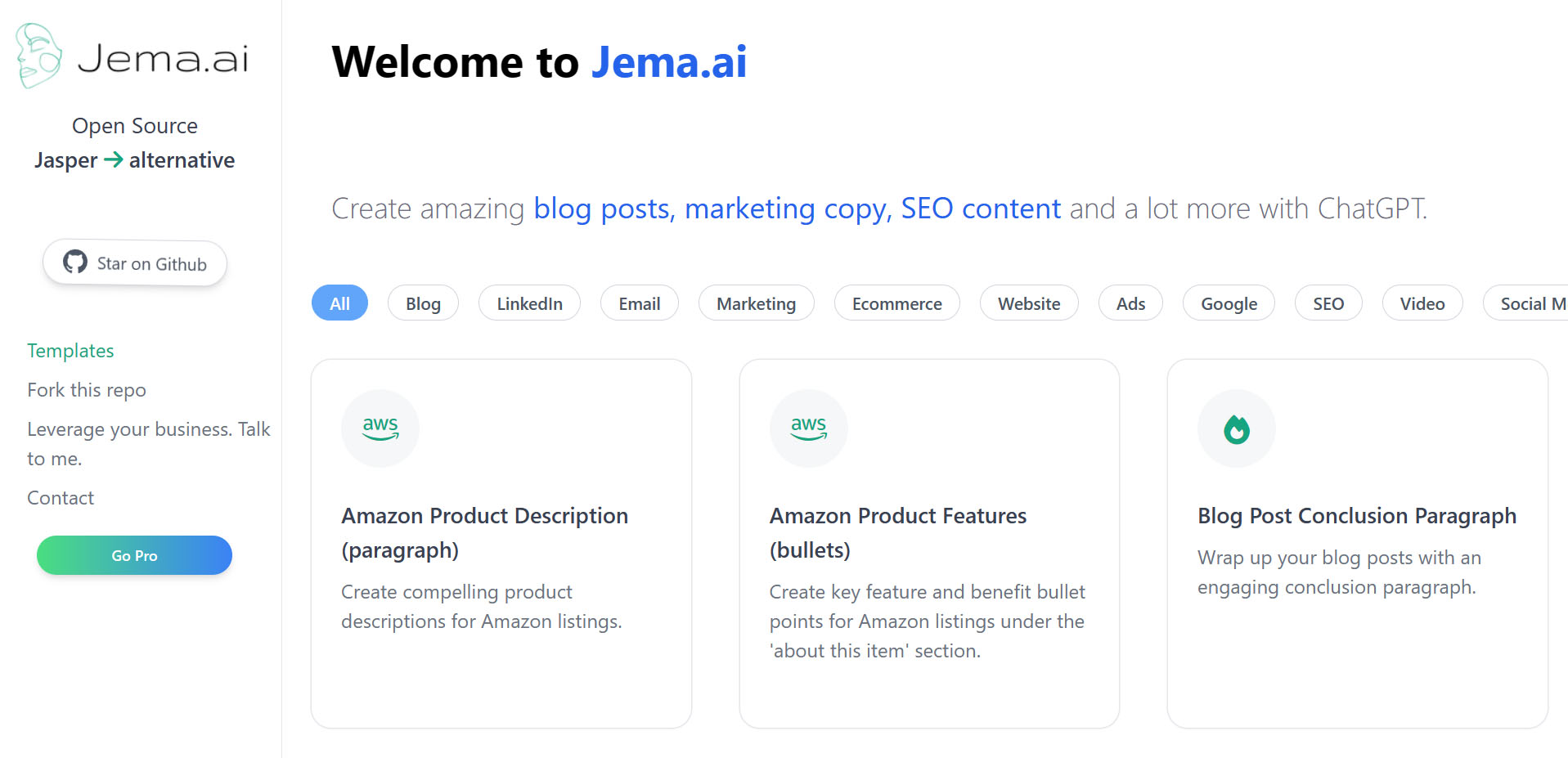
Task: Filter by Ecommerce templates
Action: click(x=896, y=303)
